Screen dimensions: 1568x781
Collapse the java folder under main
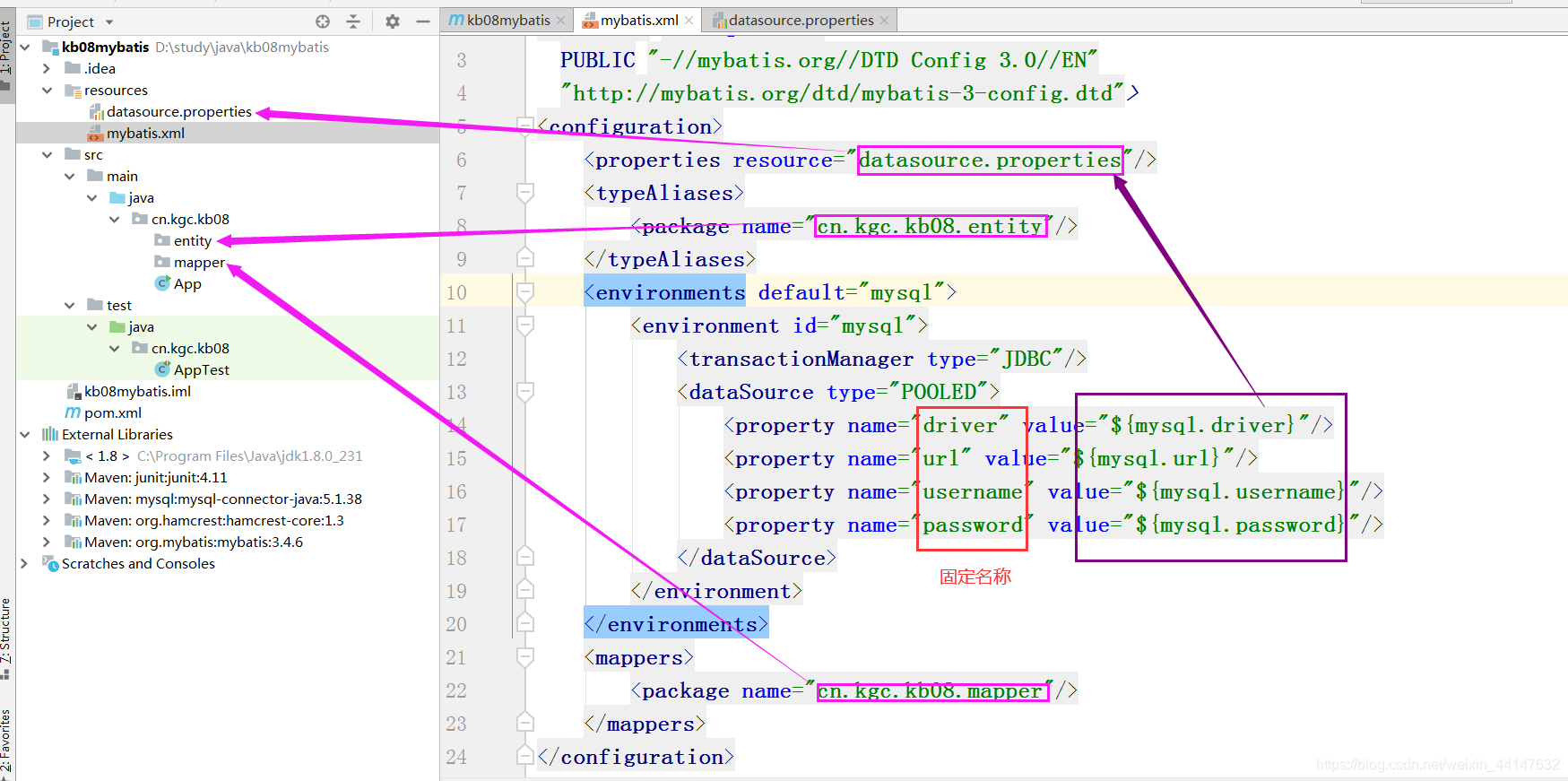pyautogui.click(x=91, y=197)
